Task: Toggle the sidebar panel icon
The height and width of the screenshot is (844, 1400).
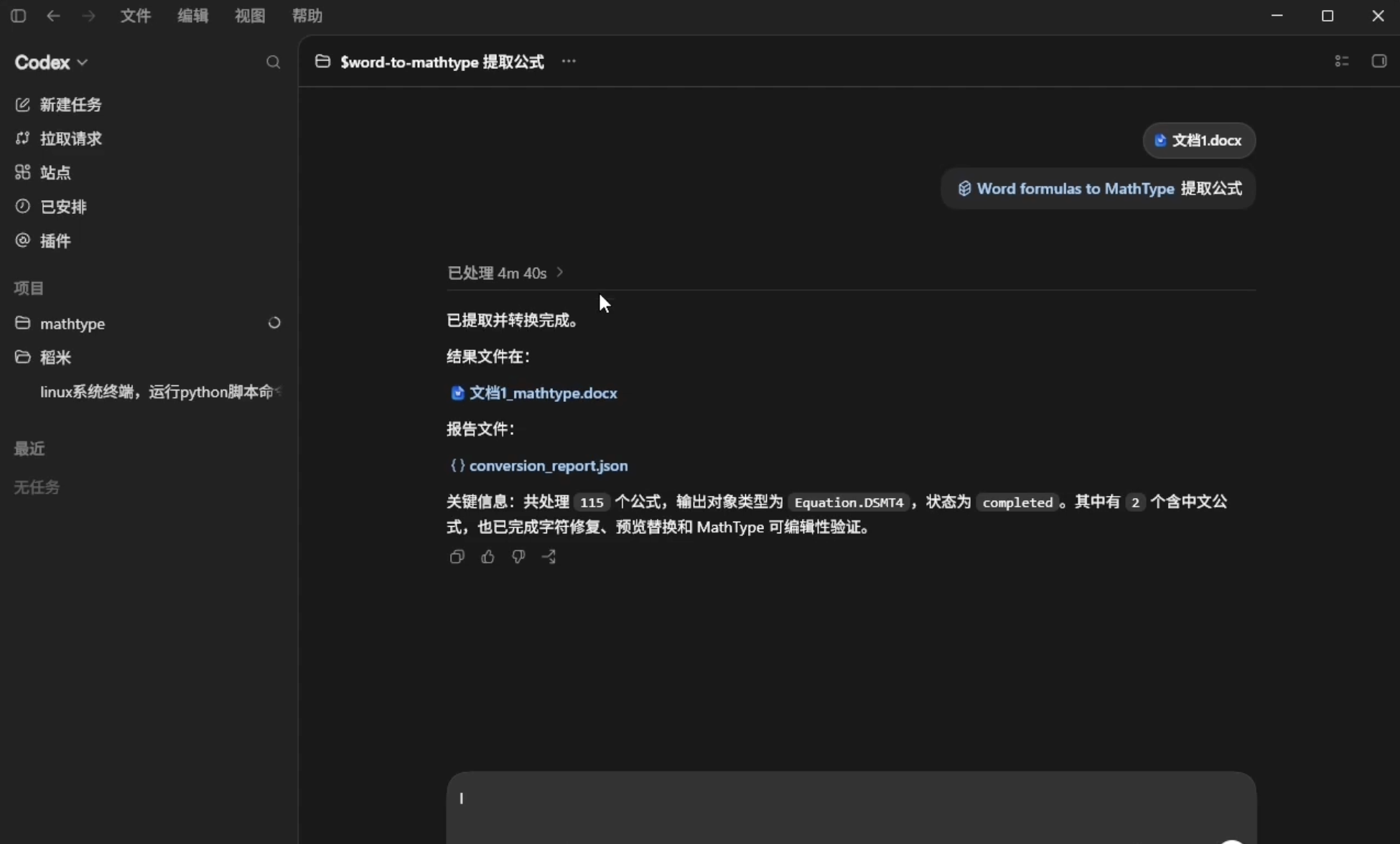Action: pos(19,16)
